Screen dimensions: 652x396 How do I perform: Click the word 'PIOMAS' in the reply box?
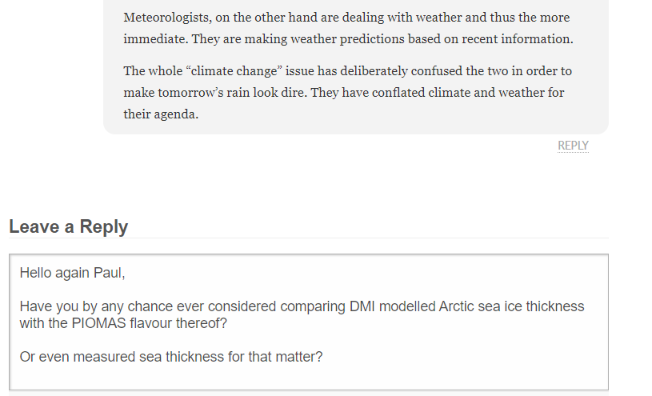(99, 323)
